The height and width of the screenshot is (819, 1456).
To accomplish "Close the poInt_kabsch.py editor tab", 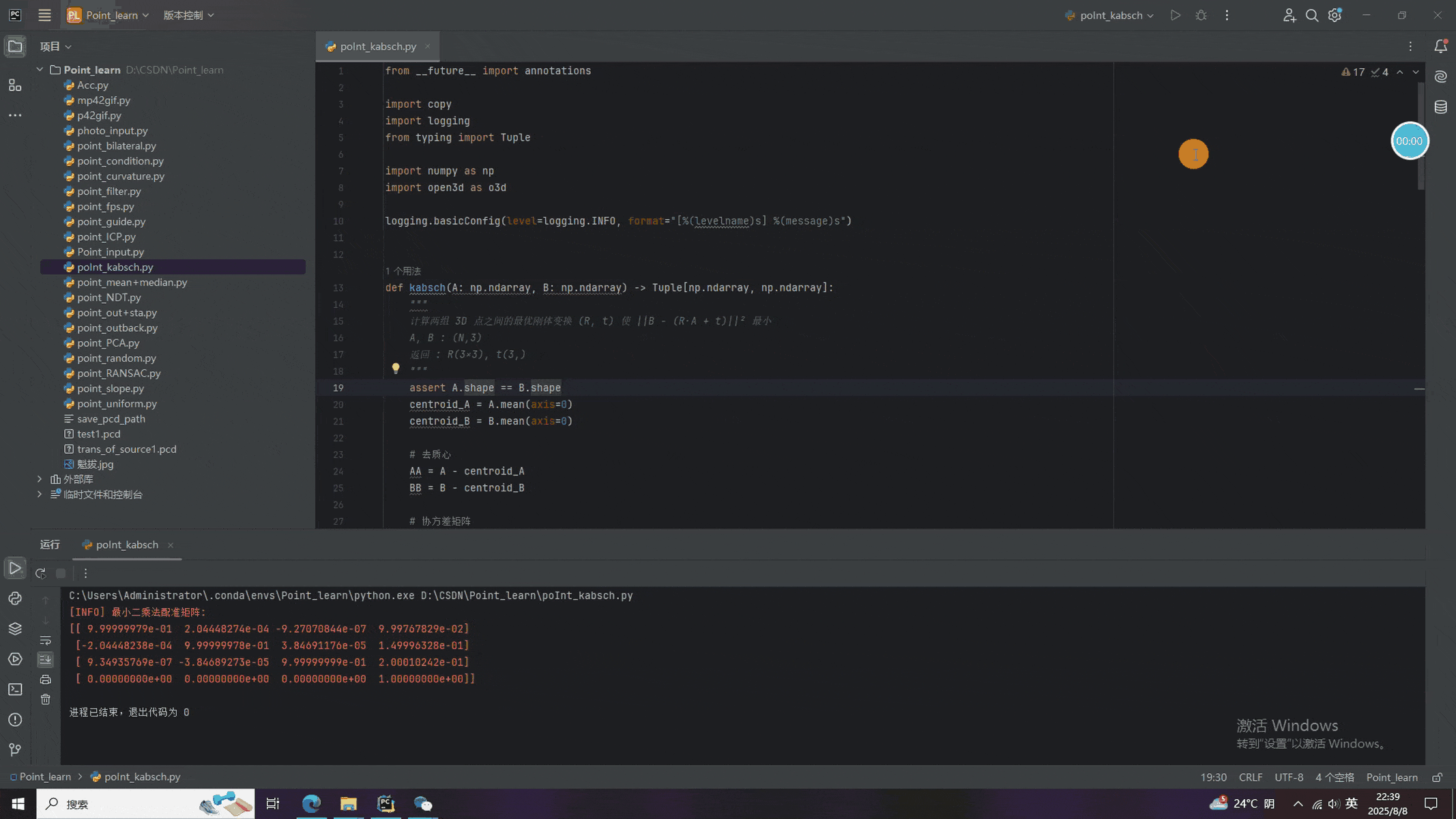I will (428, 46).
